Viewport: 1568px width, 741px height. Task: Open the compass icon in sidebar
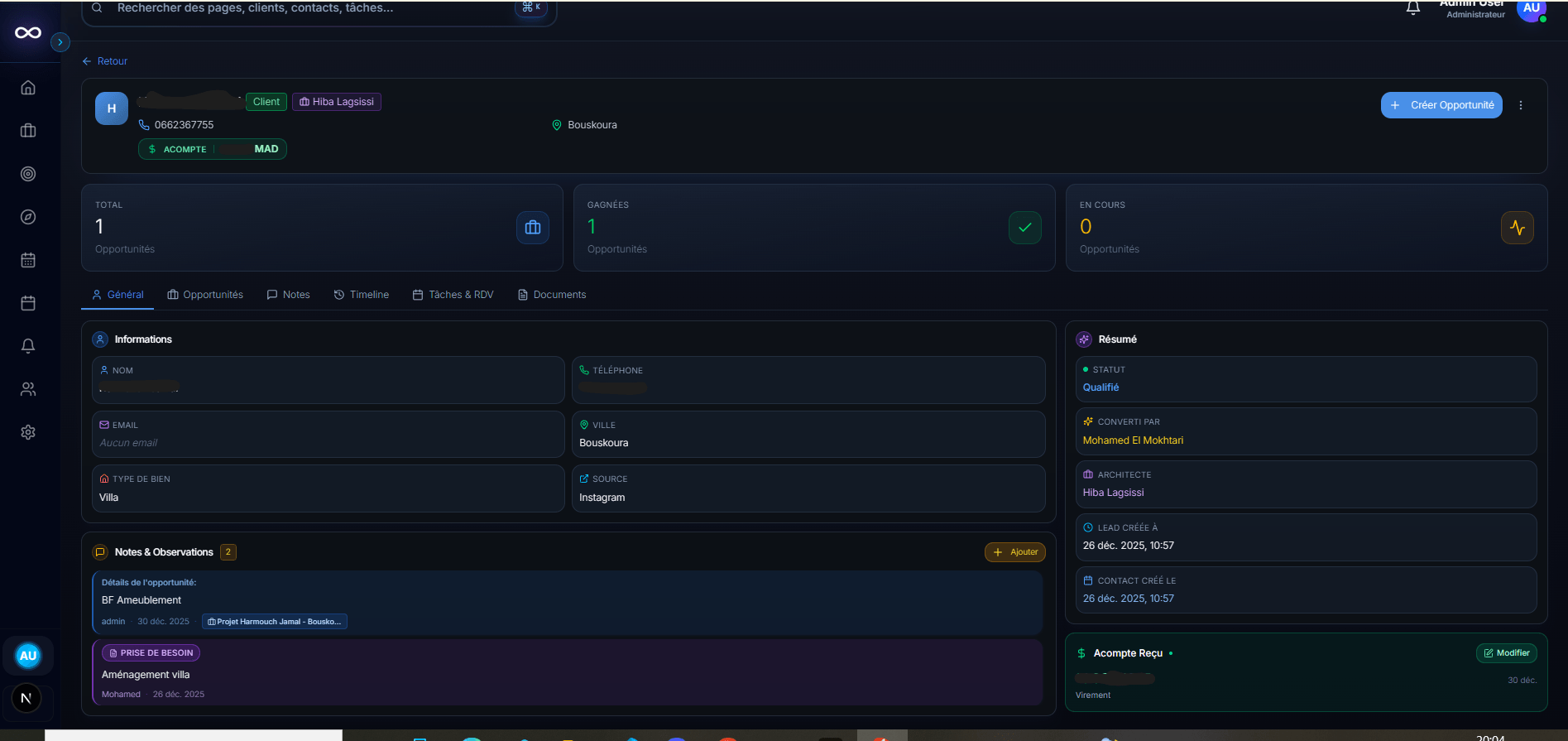click(28, 217)
